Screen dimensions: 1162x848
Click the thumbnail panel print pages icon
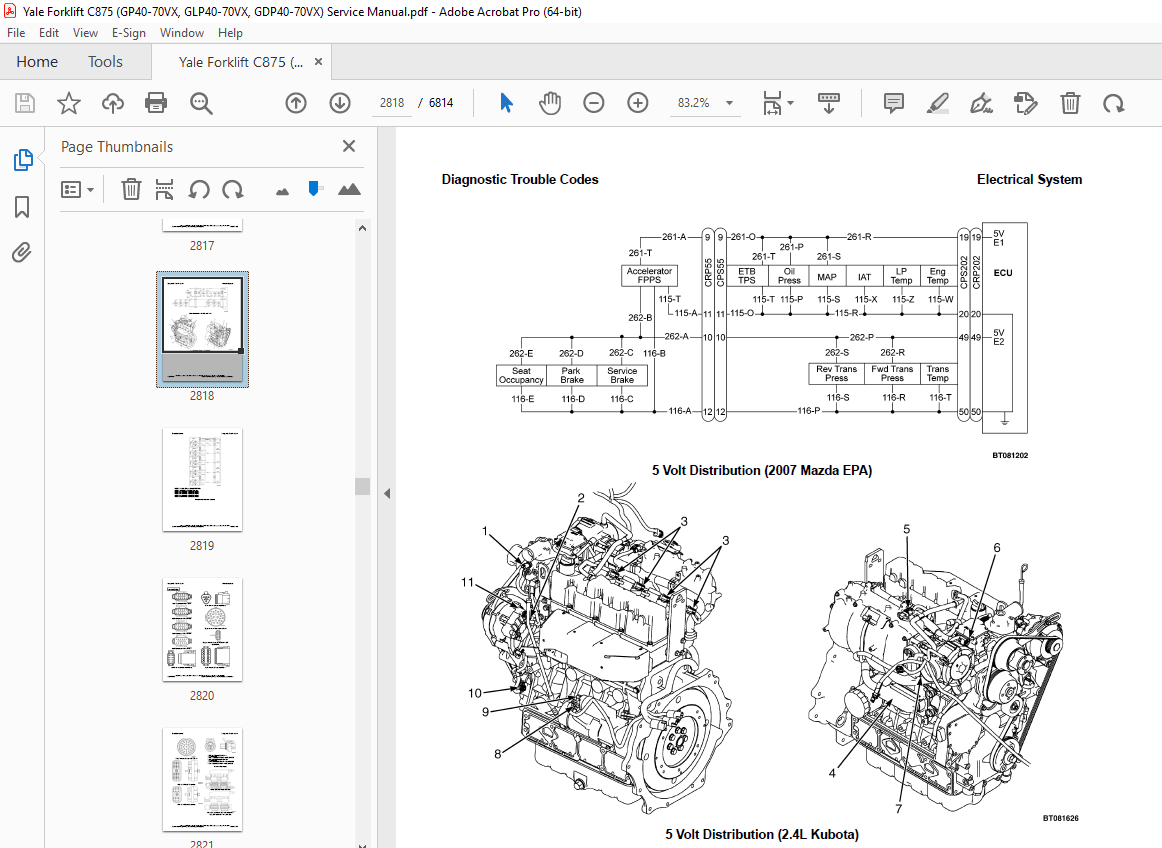coord(165,189)
